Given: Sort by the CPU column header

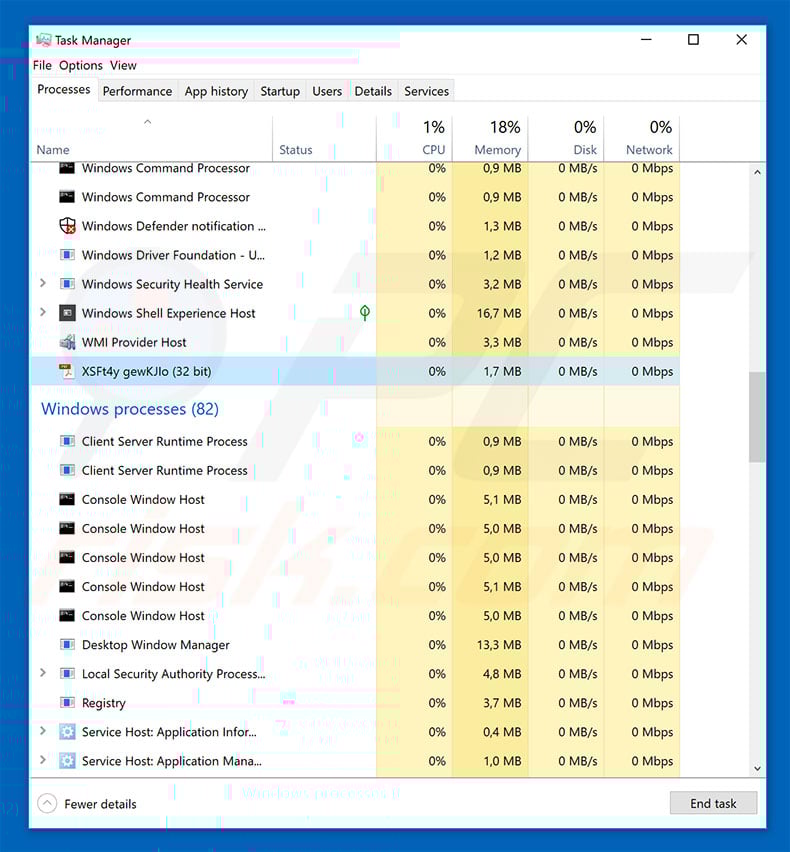Looking at the screenshot, I should (415, 138).
